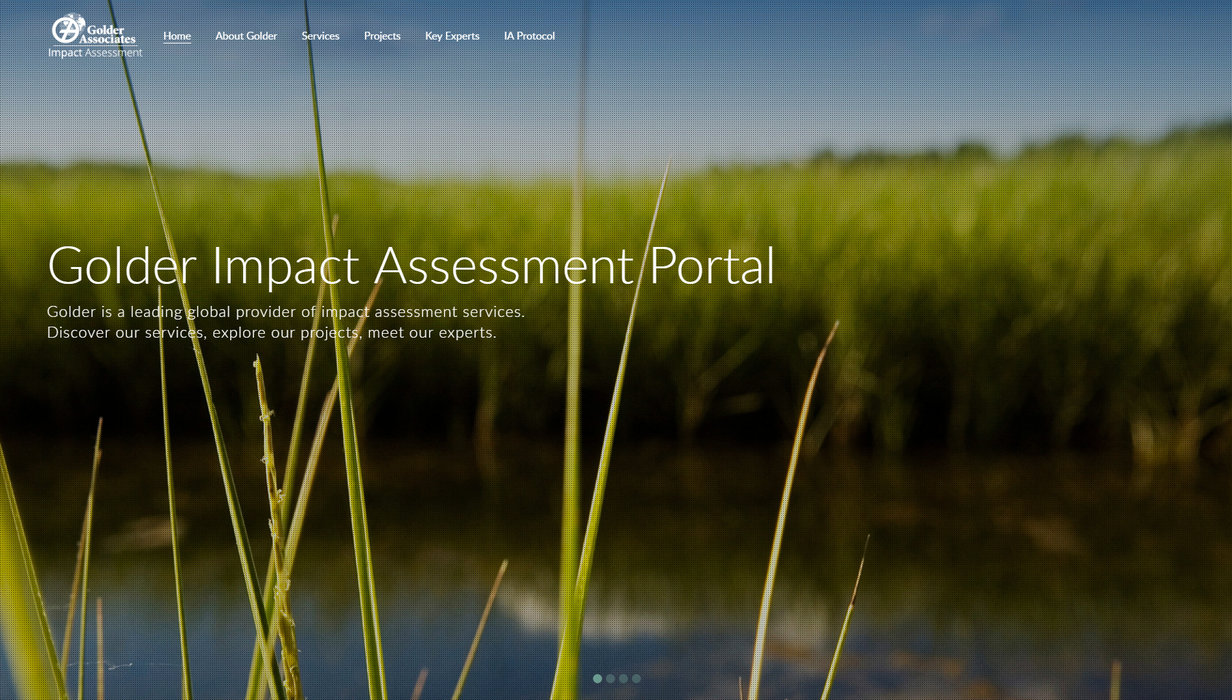This screenshot has width=1232, height=700.
Task: Select IA Protocol in navigation bar
Action: tap(529, 36)
